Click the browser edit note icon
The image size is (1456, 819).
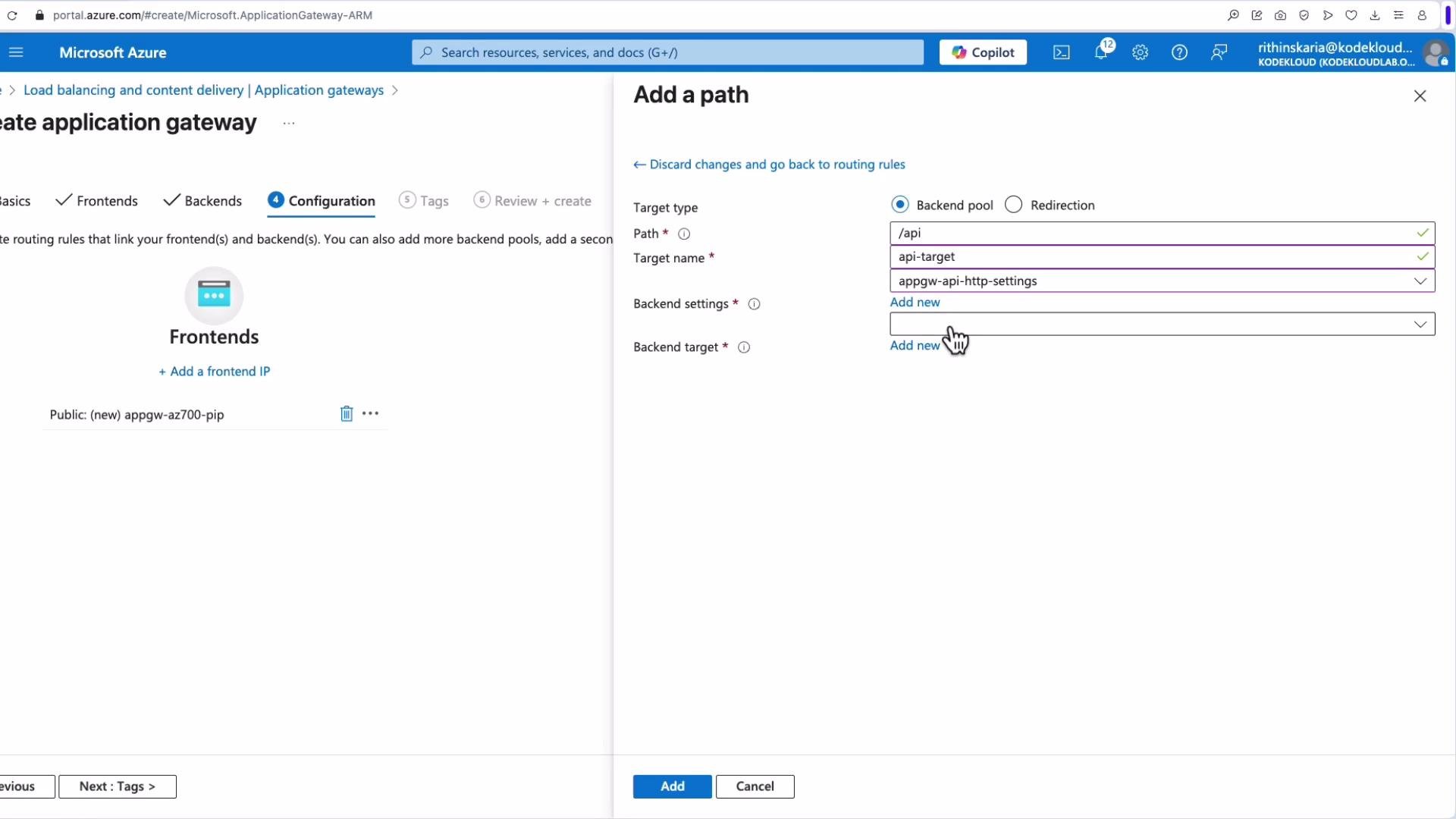tap(1257, 15)
